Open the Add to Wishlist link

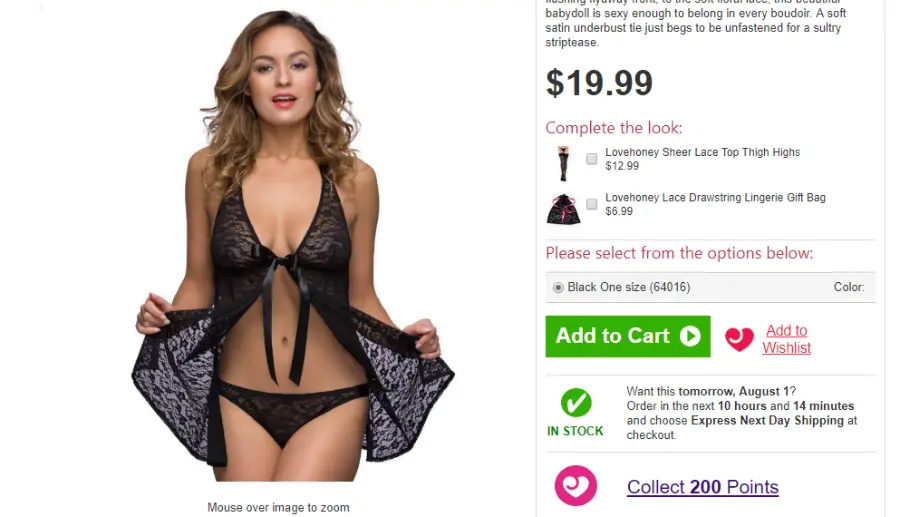click(x=786, y=339)
